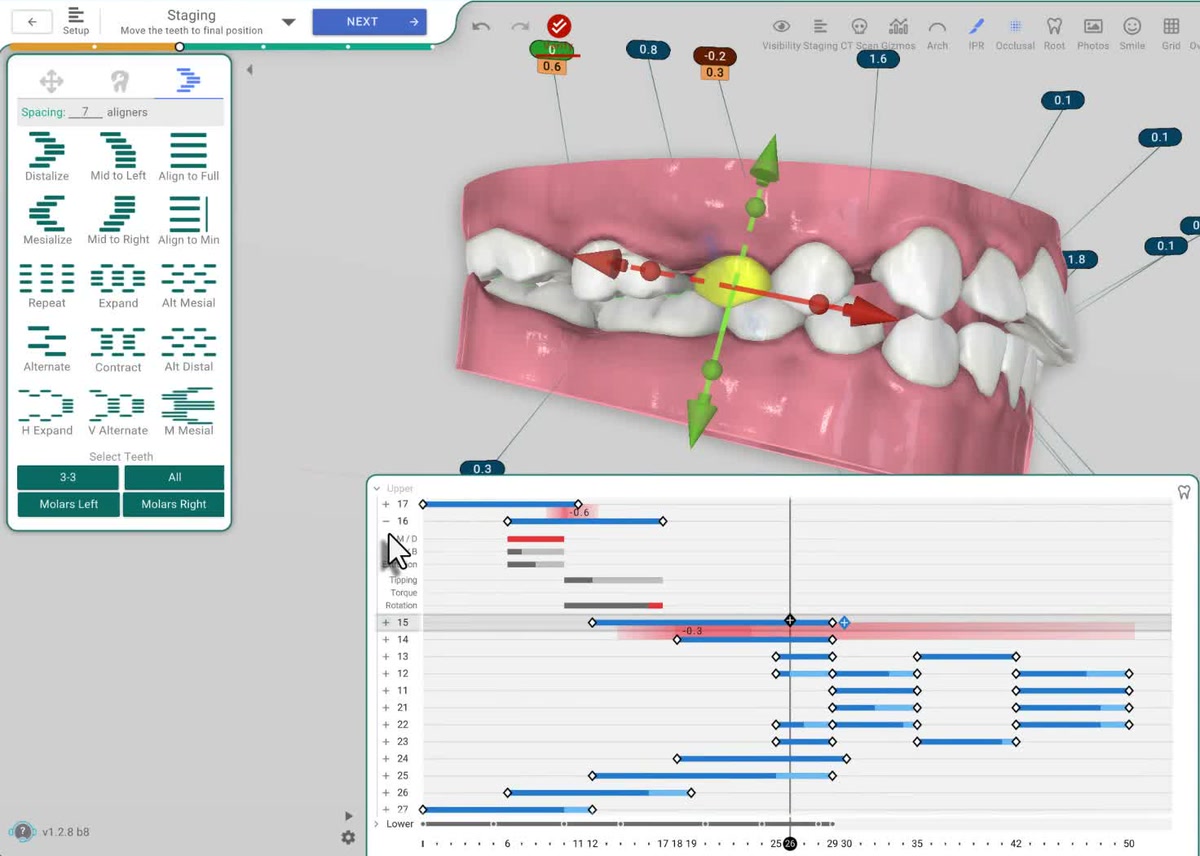Click the Molars Left button
This screenshot has height=856, width=1200.
click(68, 504)
